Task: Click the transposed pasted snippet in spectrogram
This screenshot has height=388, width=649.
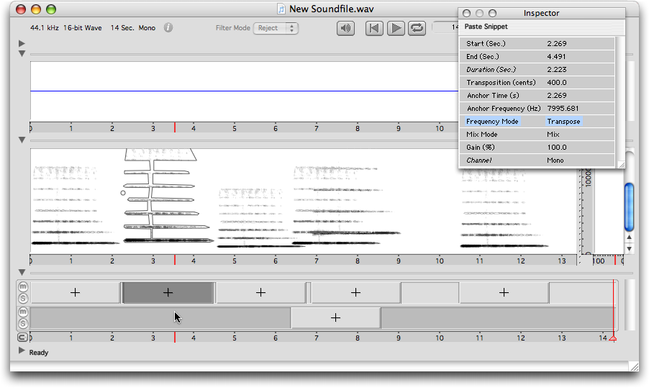Action: [x=167, y=196]
